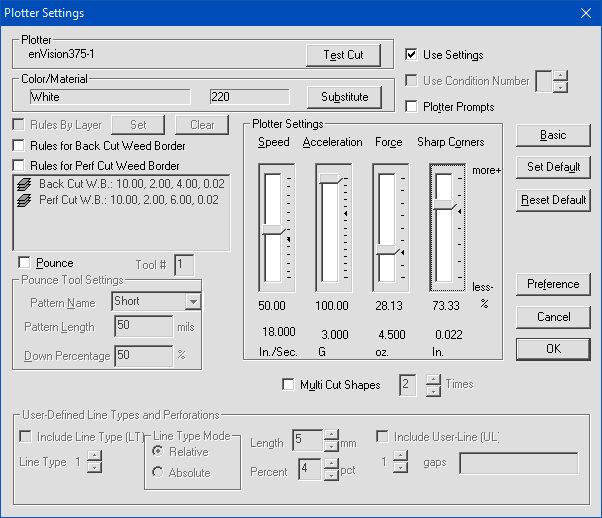Click the layer icon beside Perf Cut W.B.

[24, 200]
